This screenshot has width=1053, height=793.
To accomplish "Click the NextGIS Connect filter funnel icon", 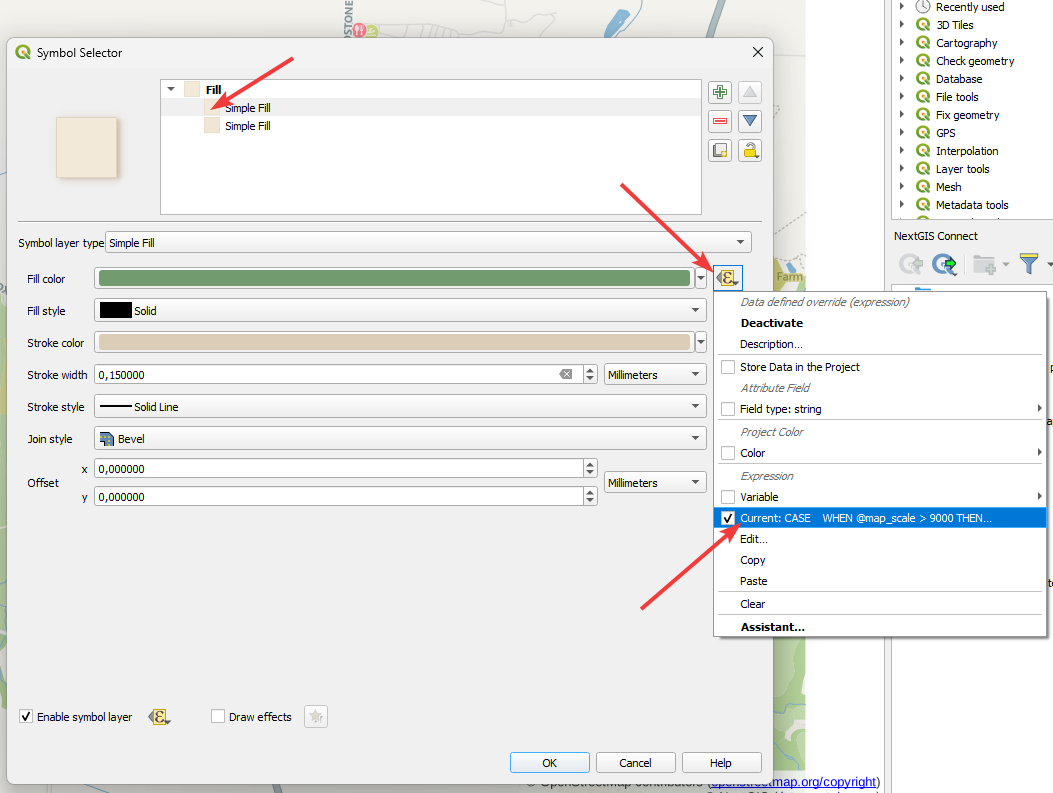I will (1029, 264).
